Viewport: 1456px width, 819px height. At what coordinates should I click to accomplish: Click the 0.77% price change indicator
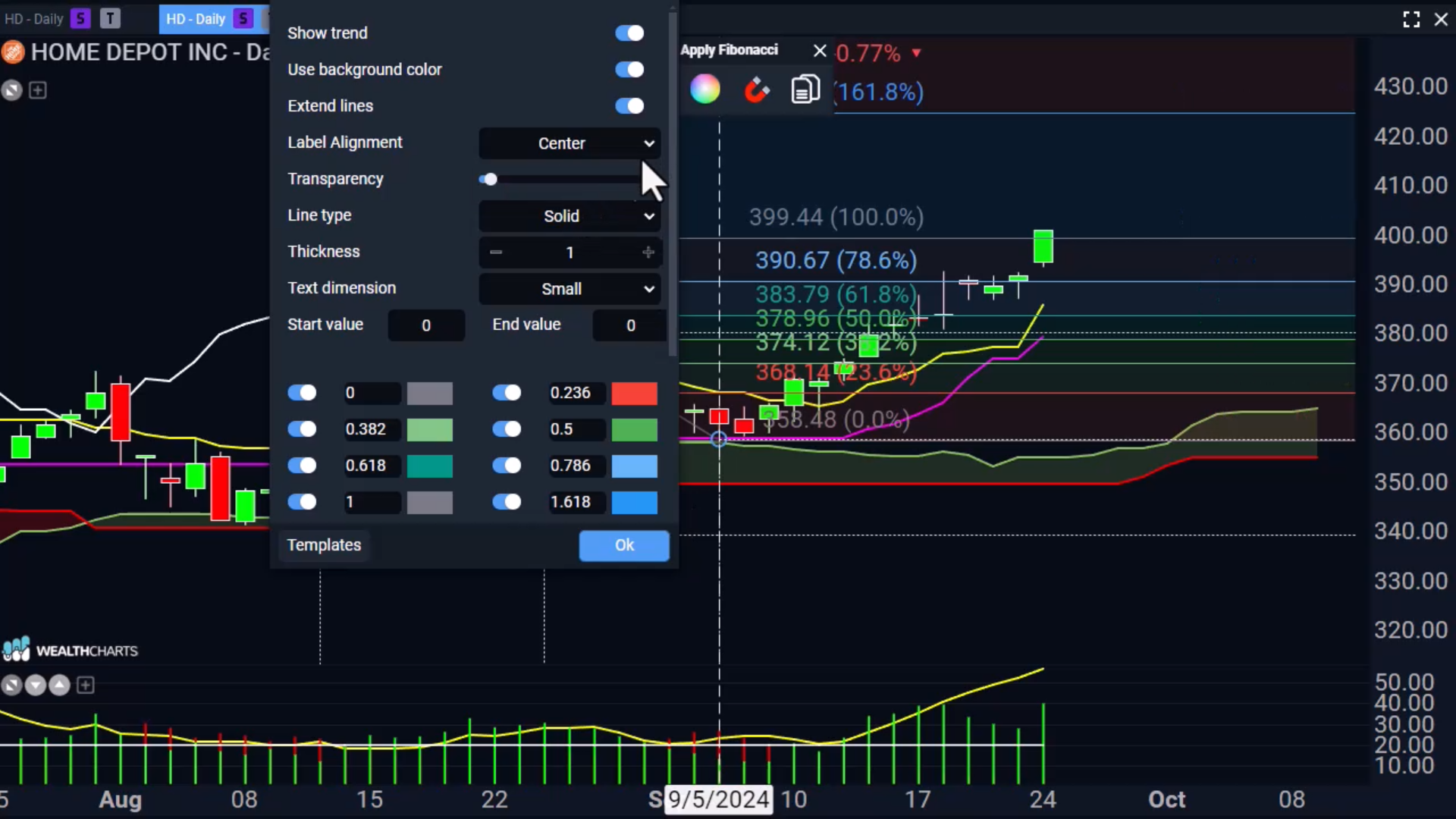pos(878,53)
